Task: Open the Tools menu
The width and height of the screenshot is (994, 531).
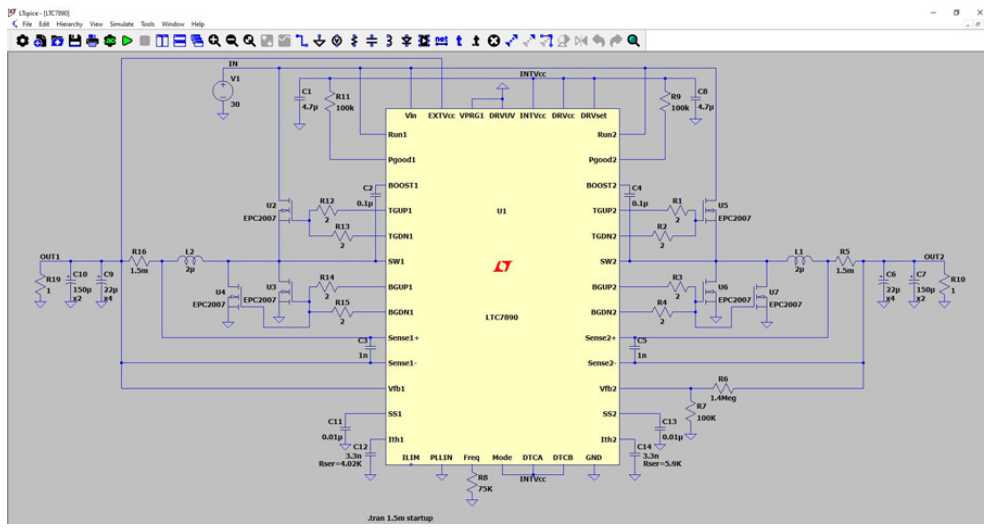Action: 148,24
